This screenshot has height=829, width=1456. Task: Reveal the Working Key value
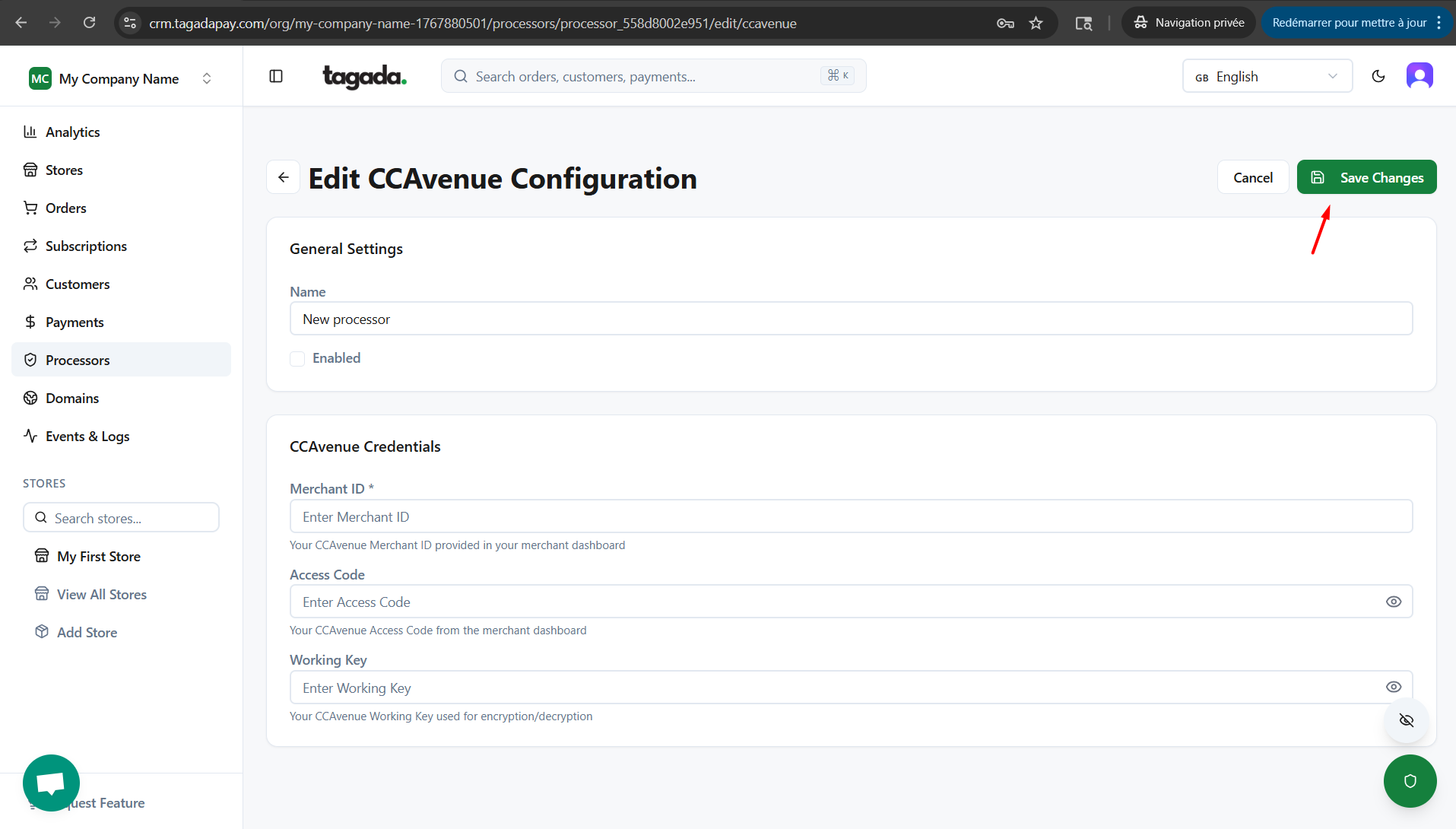[x=1393, y=687]
